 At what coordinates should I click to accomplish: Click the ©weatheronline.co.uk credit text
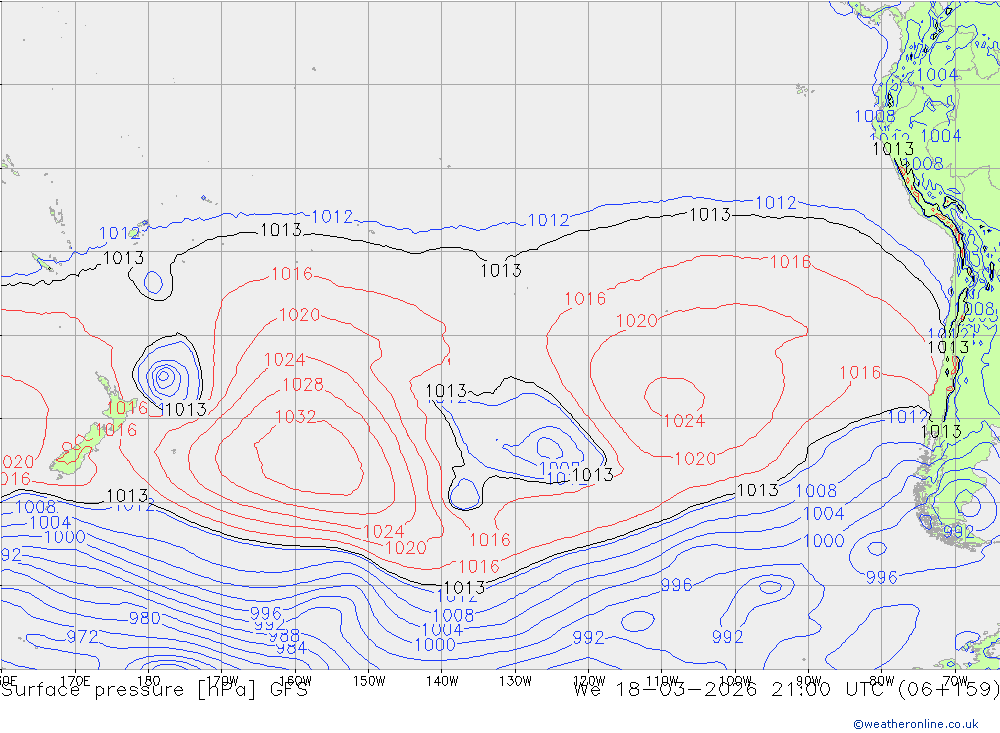pyautogui.click(x=916, y=724)
